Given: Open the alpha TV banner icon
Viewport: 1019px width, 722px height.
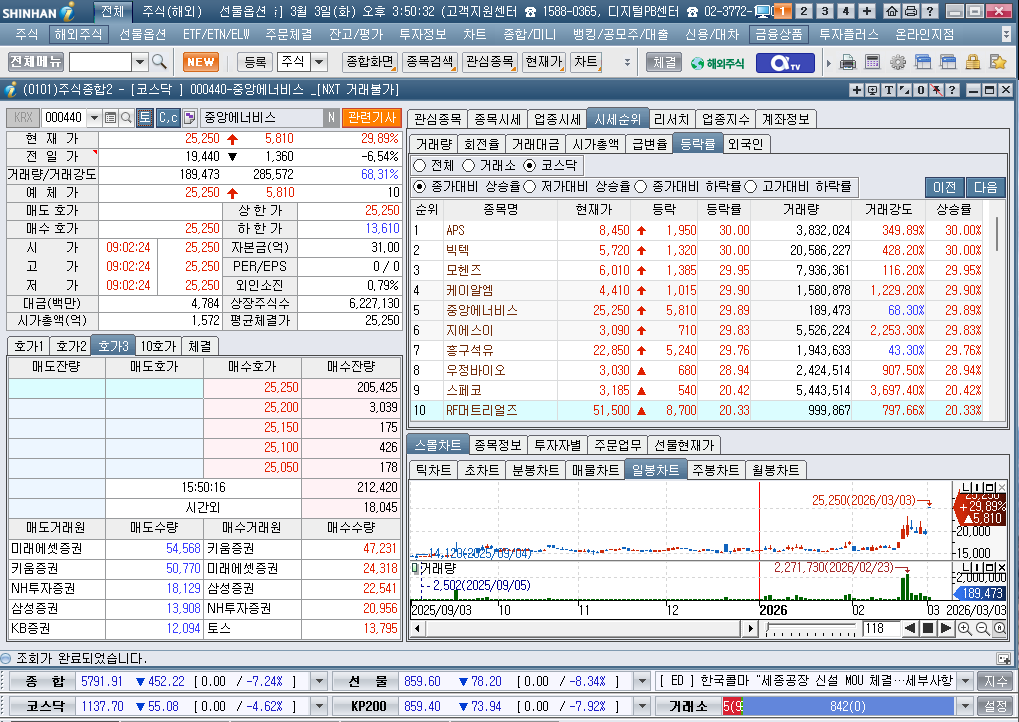Looking at the screenshot, I should 784,62.
